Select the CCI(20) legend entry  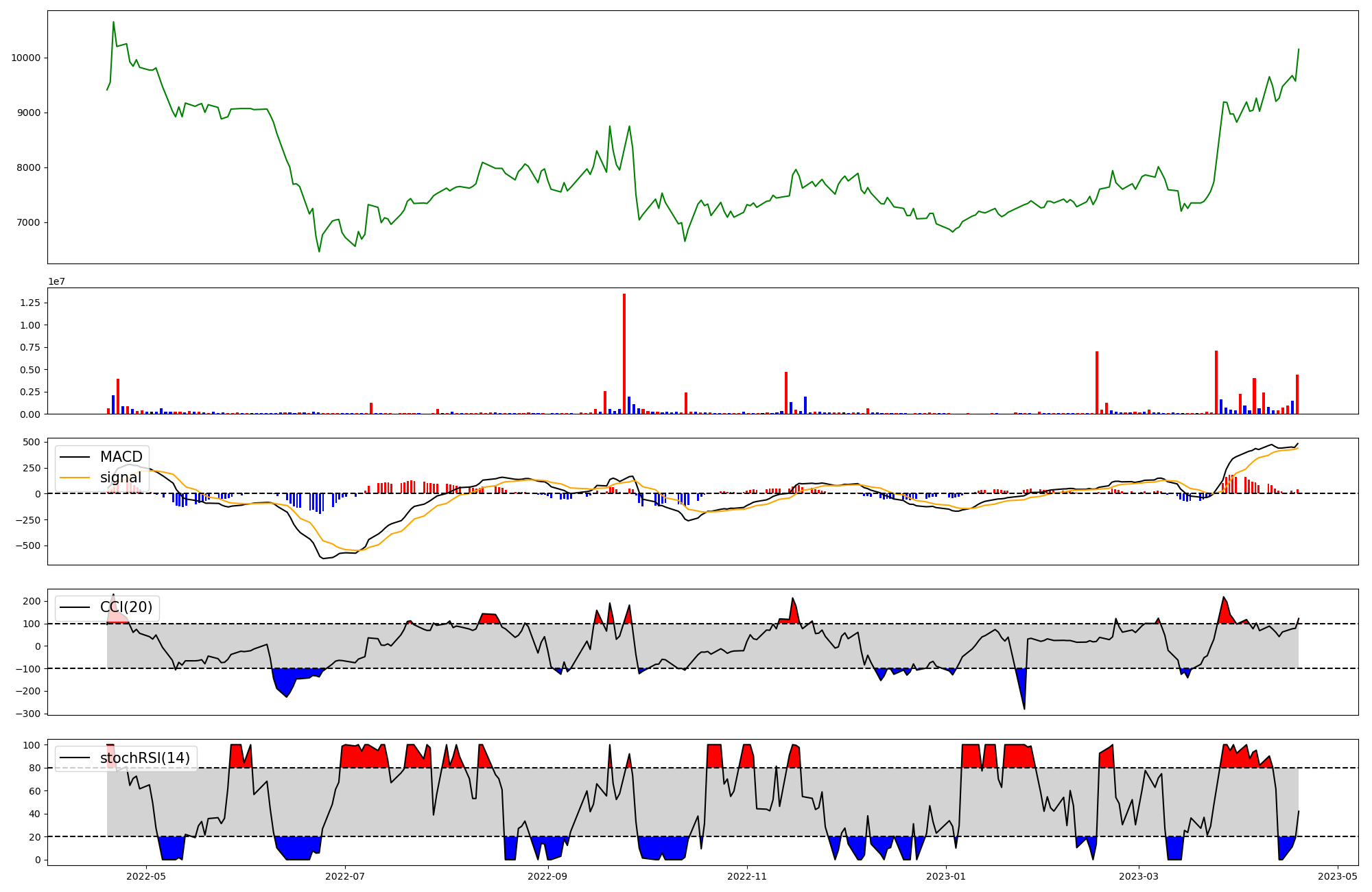pos(126,607)
